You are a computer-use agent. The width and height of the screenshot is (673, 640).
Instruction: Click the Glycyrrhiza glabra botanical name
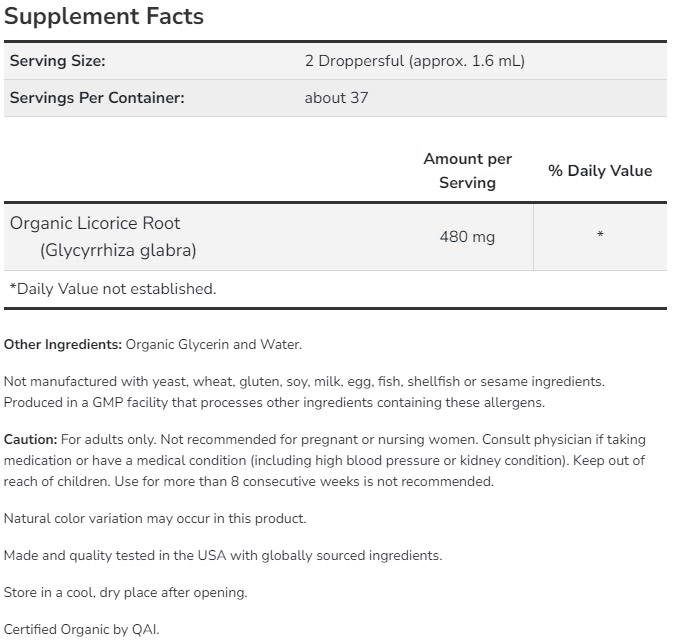click(118, 250)
